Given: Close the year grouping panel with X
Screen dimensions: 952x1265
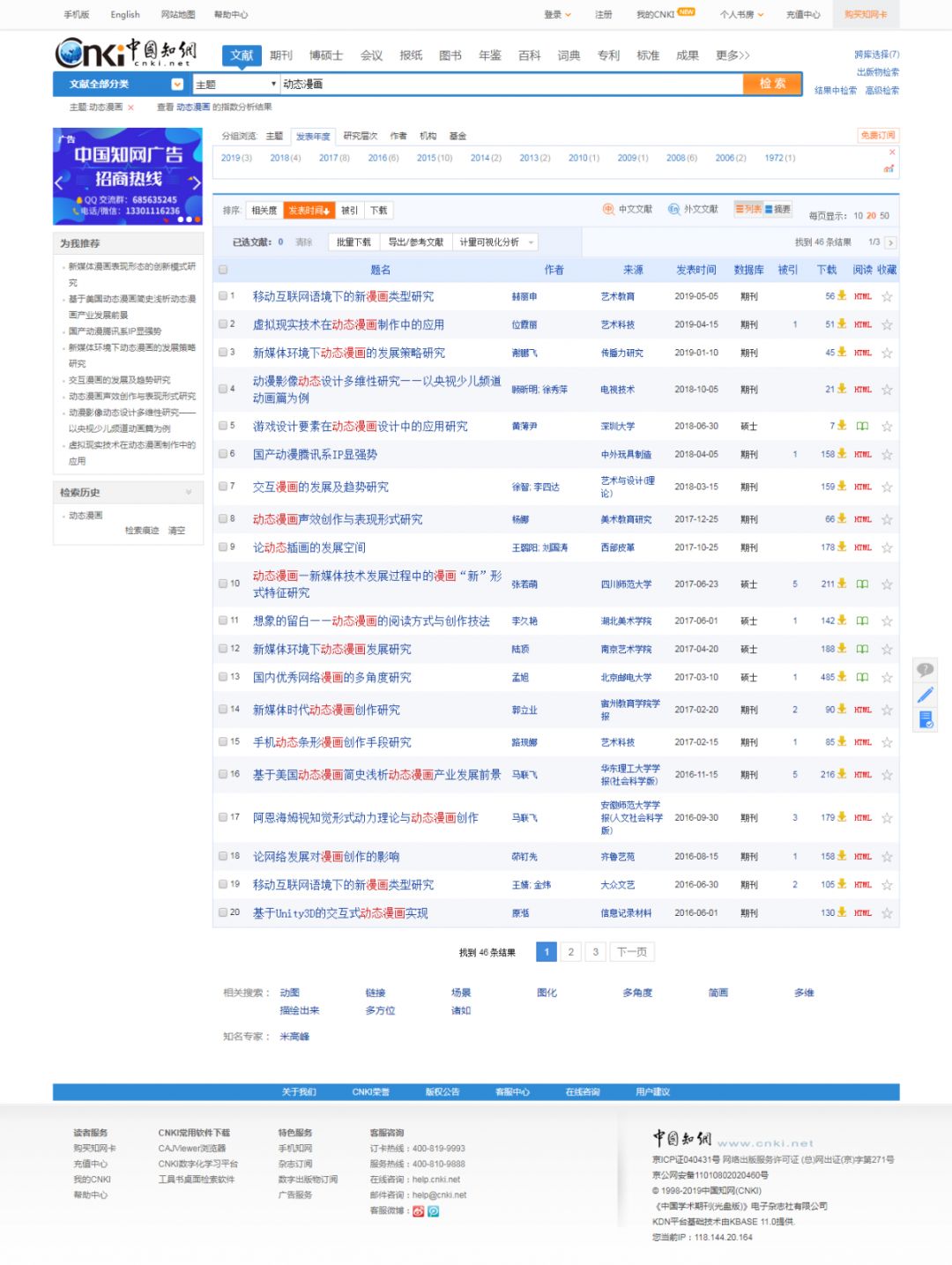Looking at the screenshot, I should pyautogui.click(x=892, y=152).
